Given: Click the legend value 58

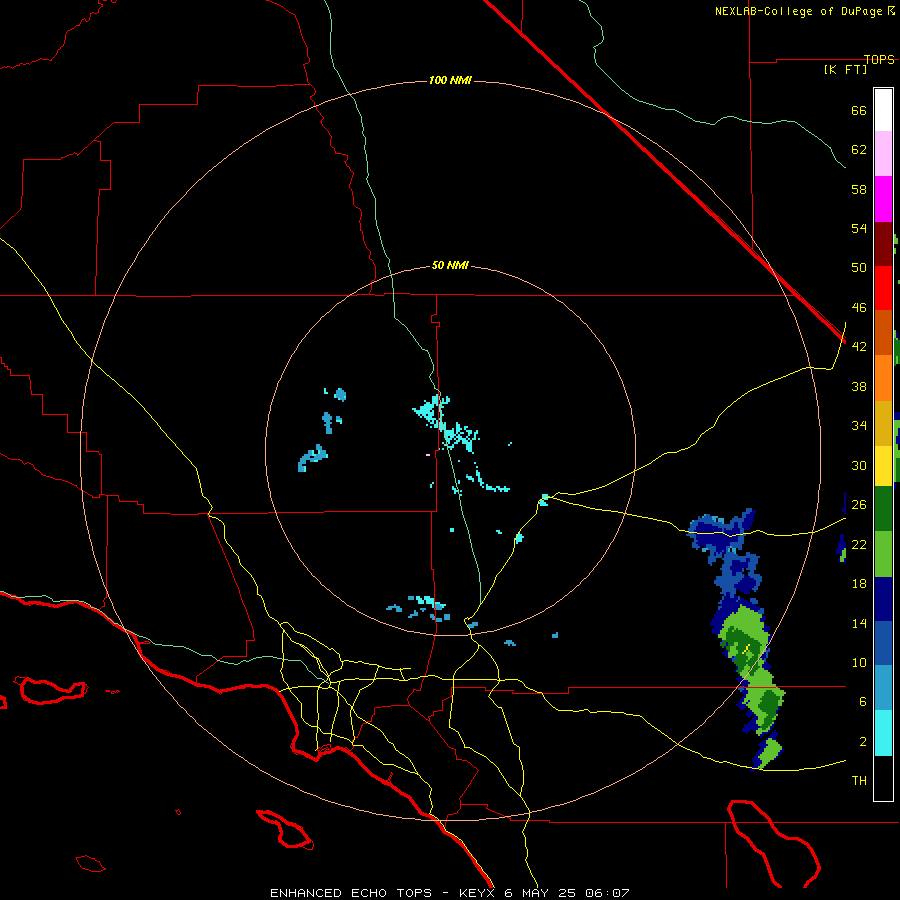Looking at the screenshot, I should tap(859, 189).
